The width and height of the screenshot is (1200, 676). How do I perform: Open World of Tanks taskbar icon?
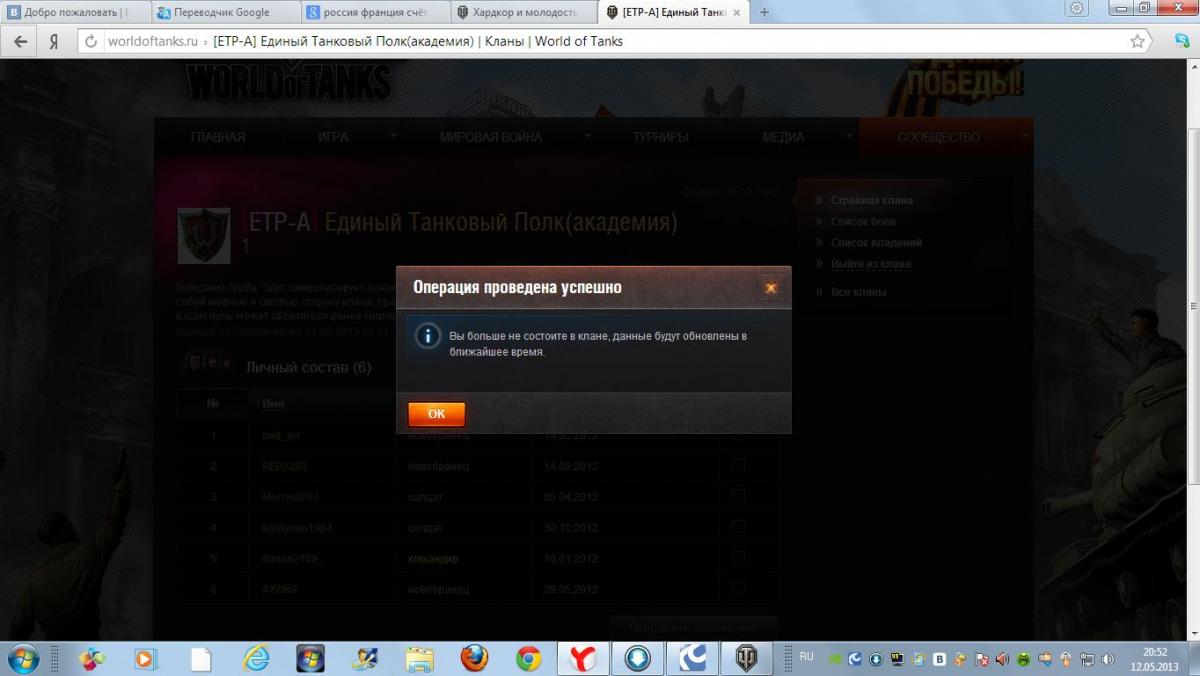[746, 658]
